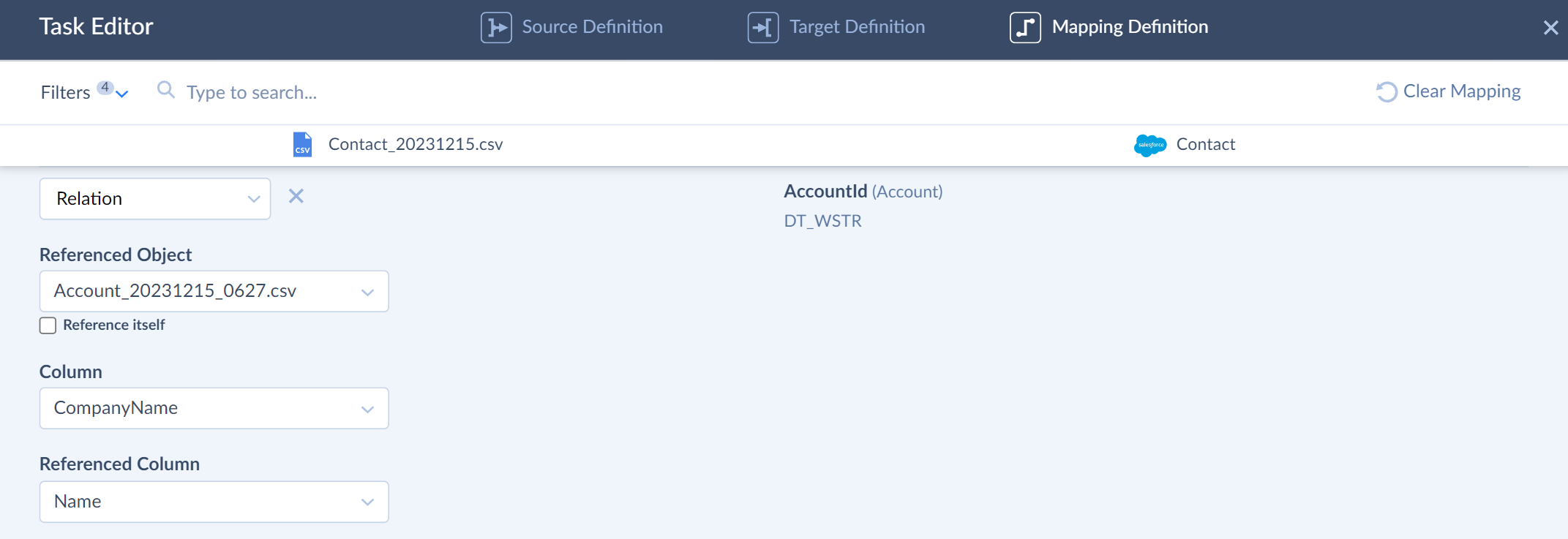Click the Mapping Definition step icon
1568x539 pixels.
[1025, 28]
